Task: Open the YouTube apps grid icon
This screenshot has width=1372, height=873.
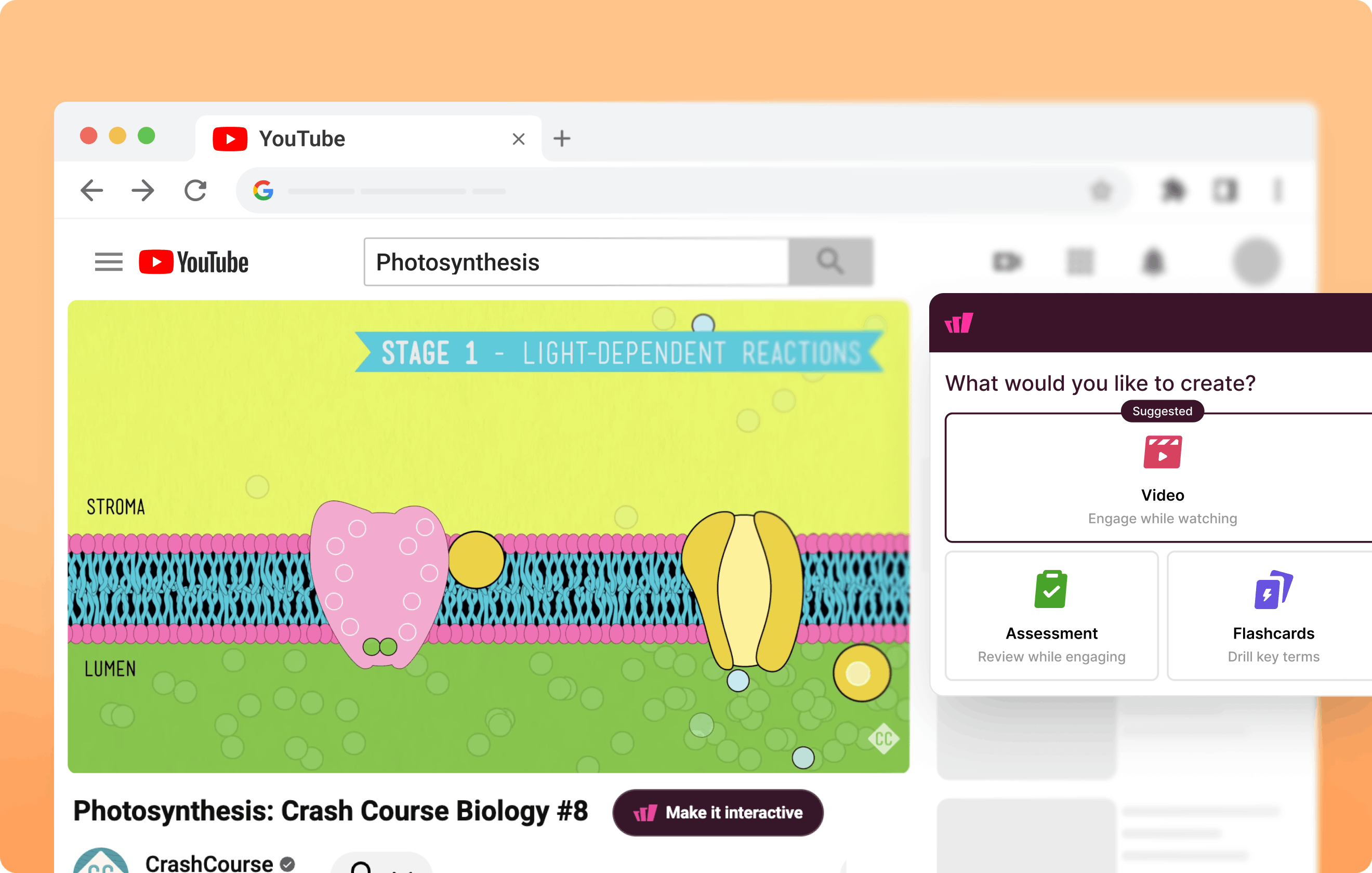Action: pos(1080,262)
